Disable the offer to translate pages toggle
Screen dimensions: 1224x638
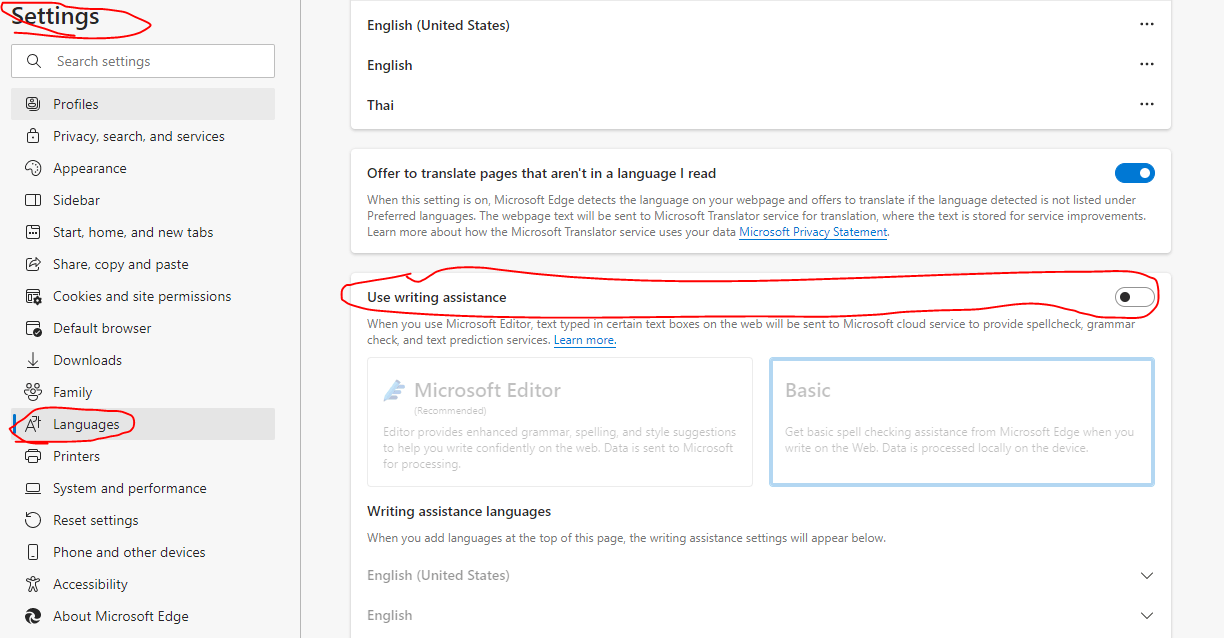click(1135, 173)
